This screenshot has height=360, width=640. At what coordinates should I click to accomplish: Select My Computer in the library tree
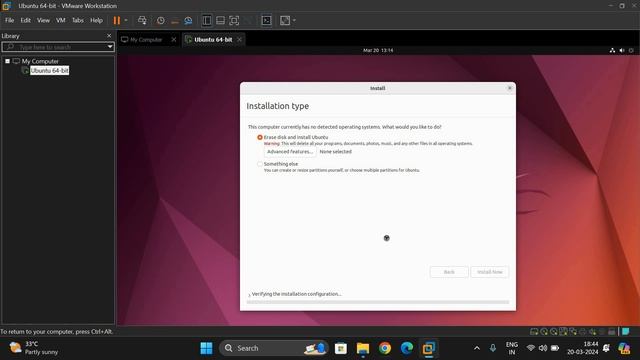tap(40, 61)
